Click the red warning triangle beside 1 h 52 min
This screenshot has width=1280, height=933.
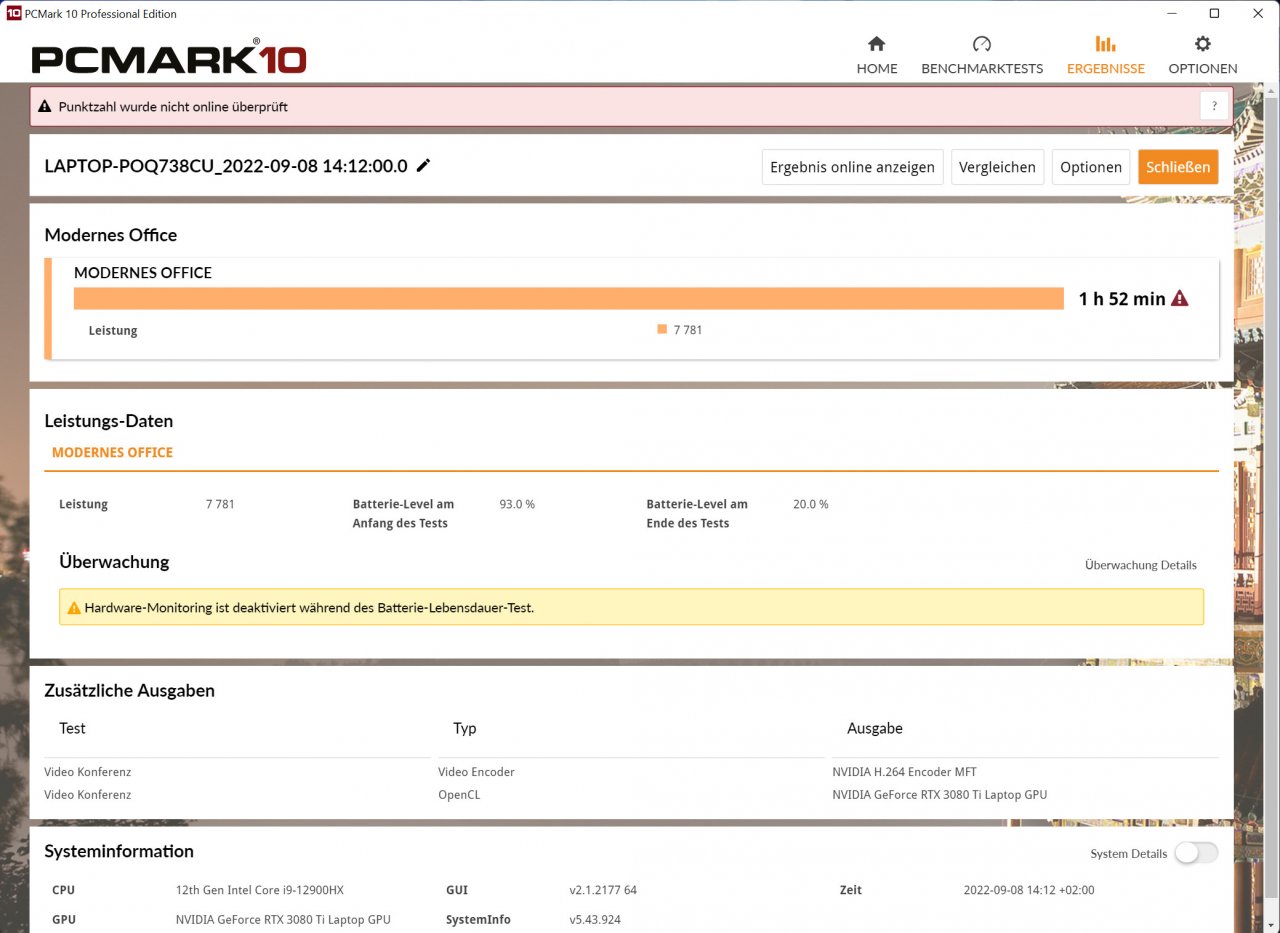point(1180,298)
